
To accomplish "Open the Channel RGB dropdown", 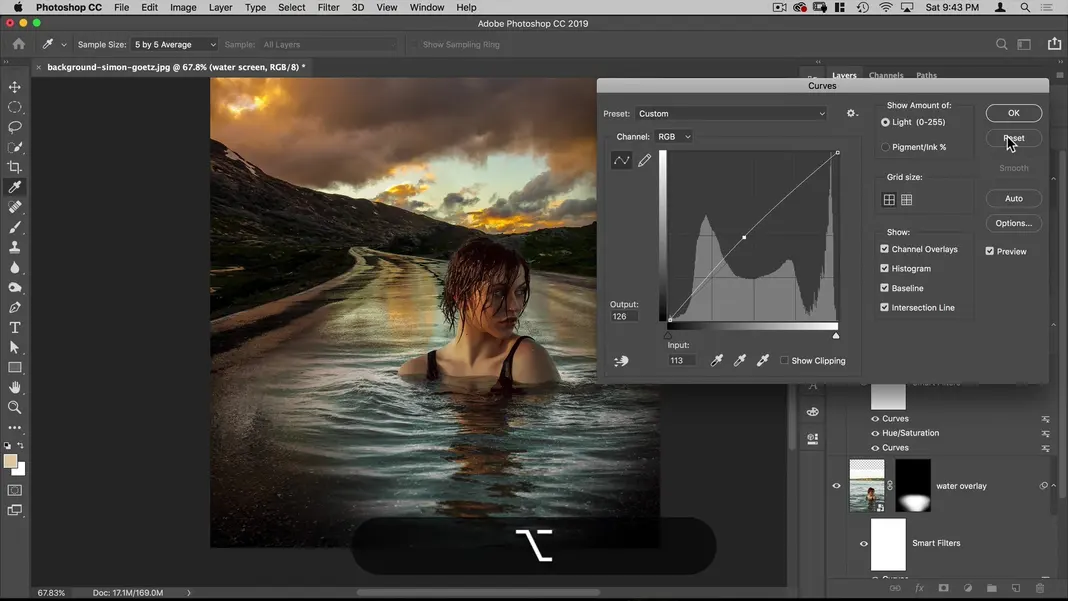I will coord(673,137).
